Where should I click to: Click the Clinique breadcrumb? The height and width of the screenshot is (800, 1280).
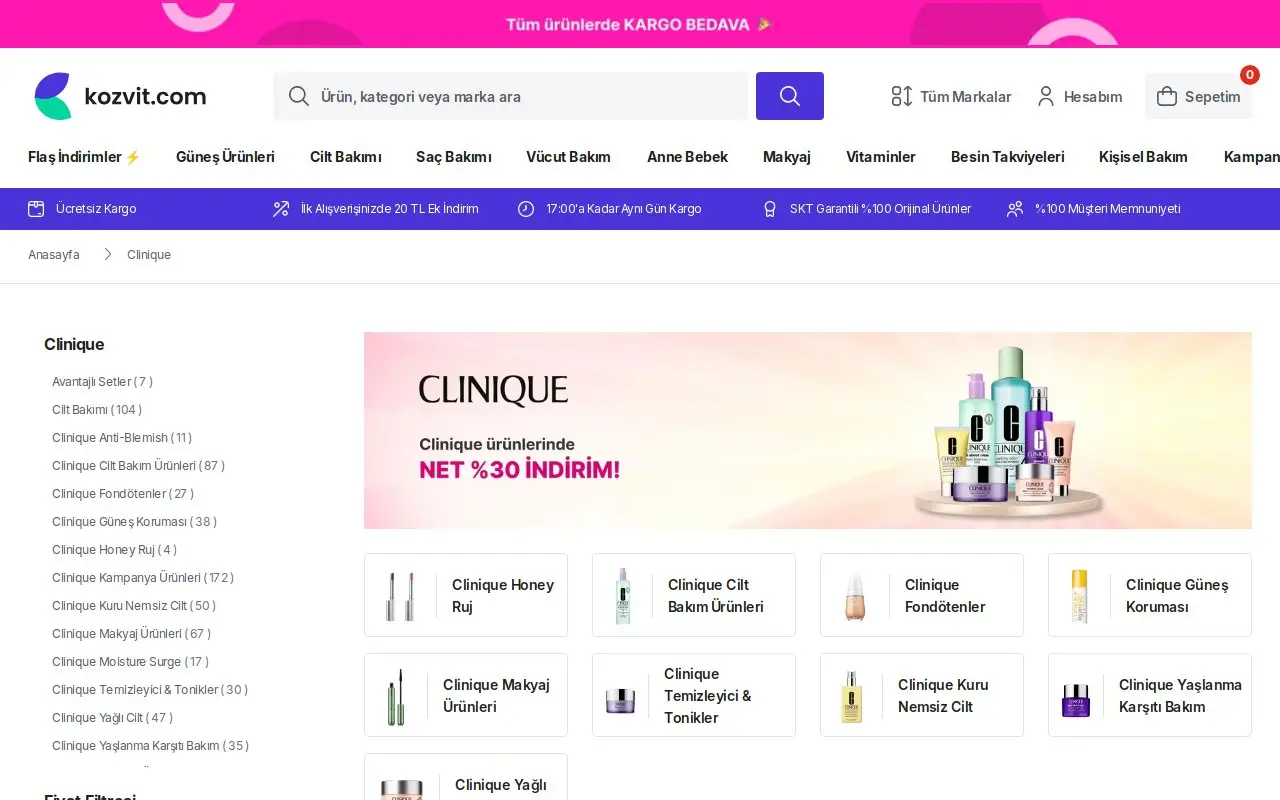(149, 255)
